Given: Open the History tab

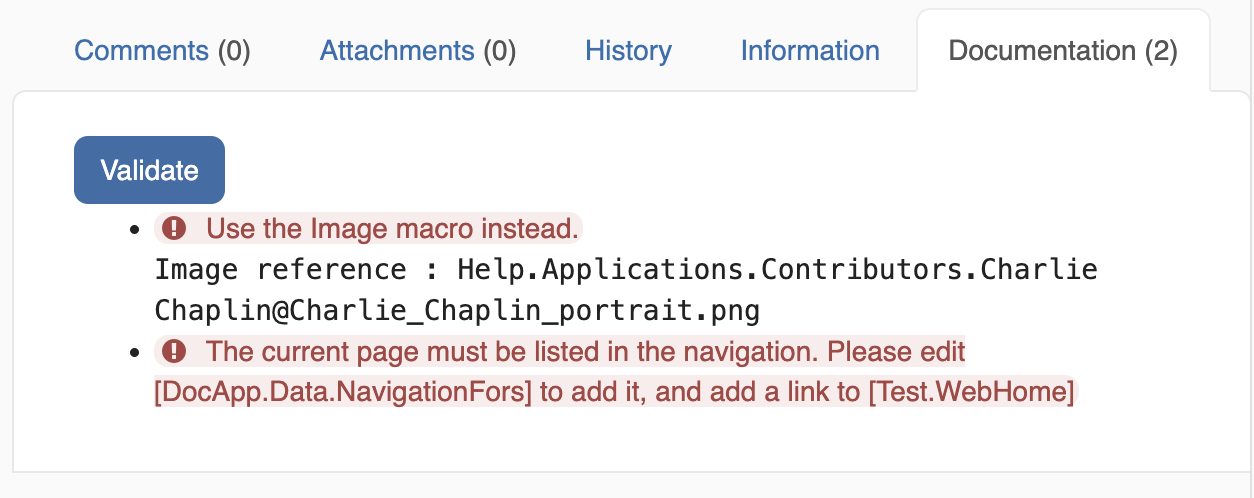Looking at the screenshot, I should pyautogui.click(x=628, y=51).
